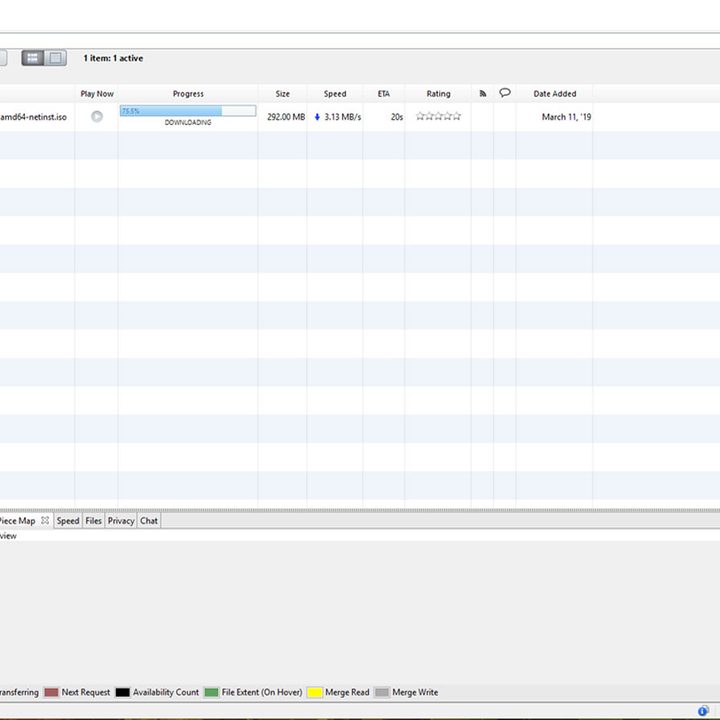Click the download progress bar at 75.5%
The width and height of the screenshot is (720, 720).
[x=188, y=111]
